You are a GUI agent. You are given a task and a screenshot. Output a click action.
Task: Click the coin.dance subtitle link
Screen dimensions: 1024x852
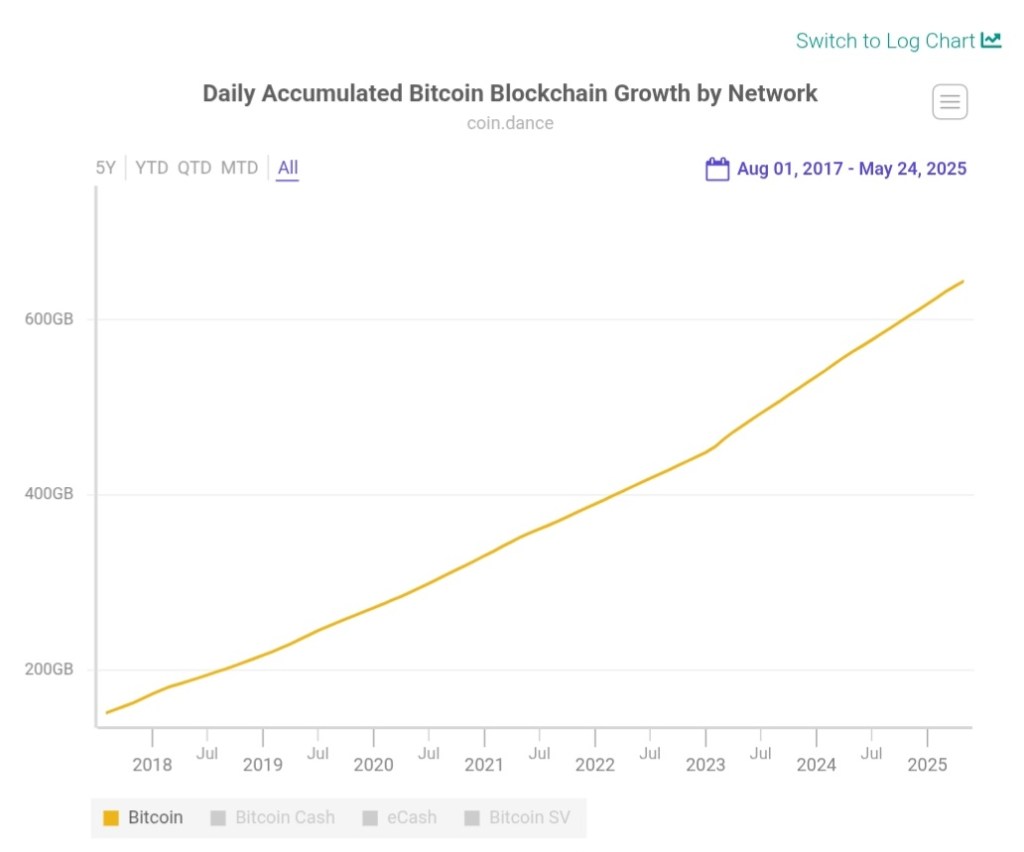click(510, 124)
